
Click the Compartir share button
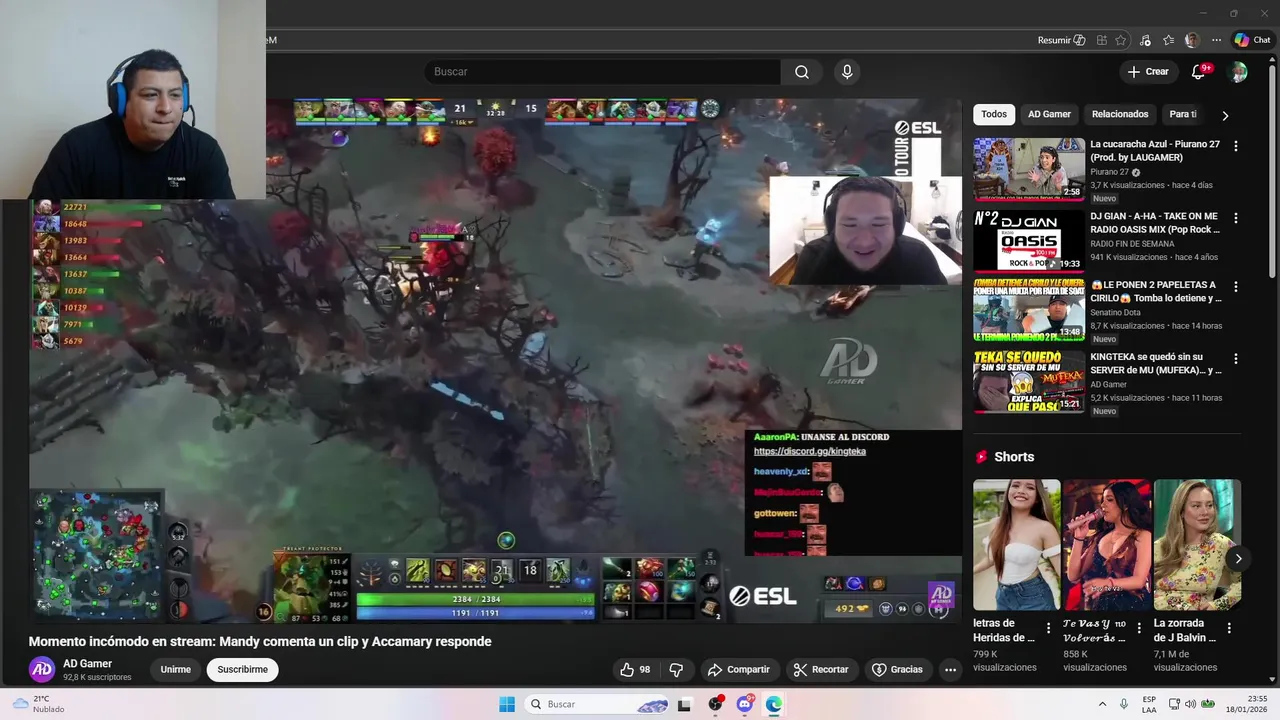739,669
